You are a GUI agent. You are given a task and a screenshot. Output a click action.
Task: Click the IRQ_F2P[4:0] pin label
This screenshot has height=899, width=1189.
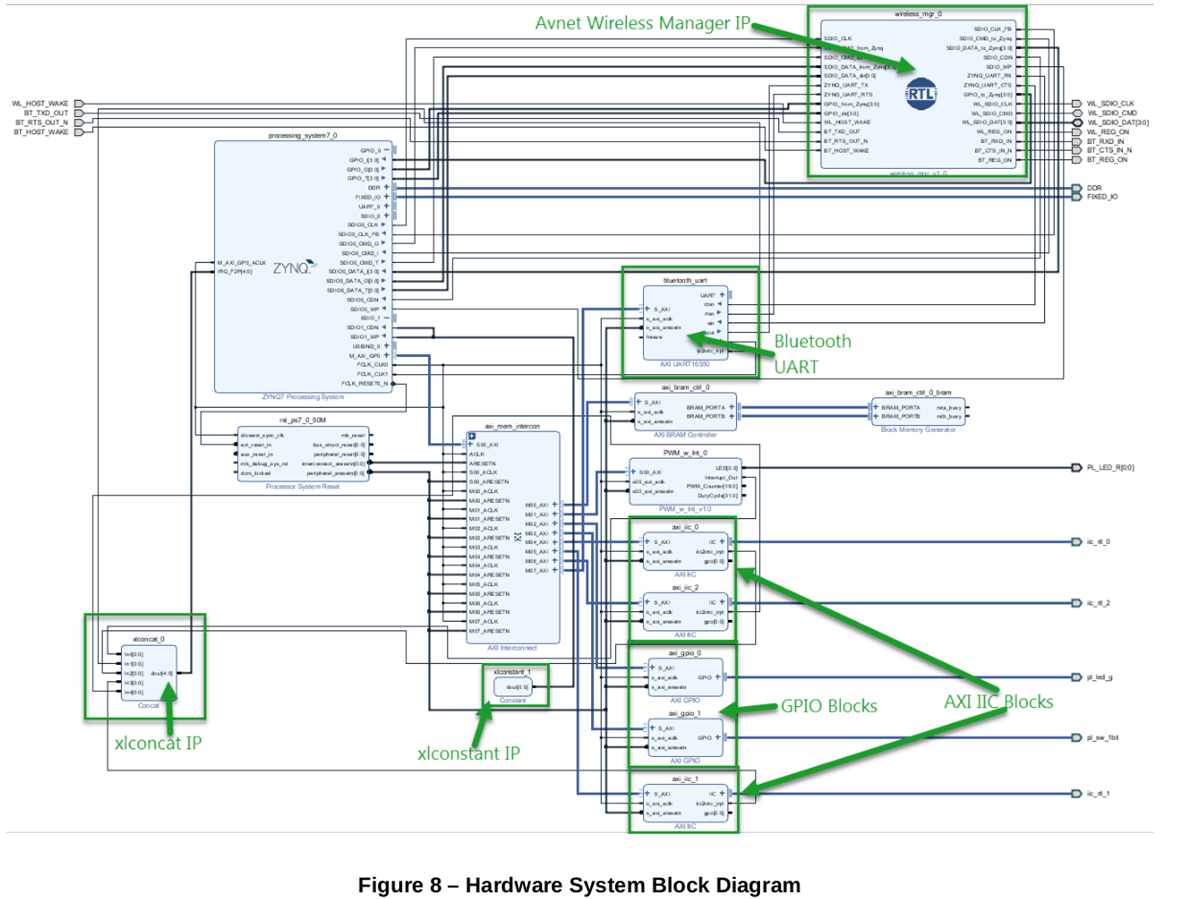click(x=234, y=271)
